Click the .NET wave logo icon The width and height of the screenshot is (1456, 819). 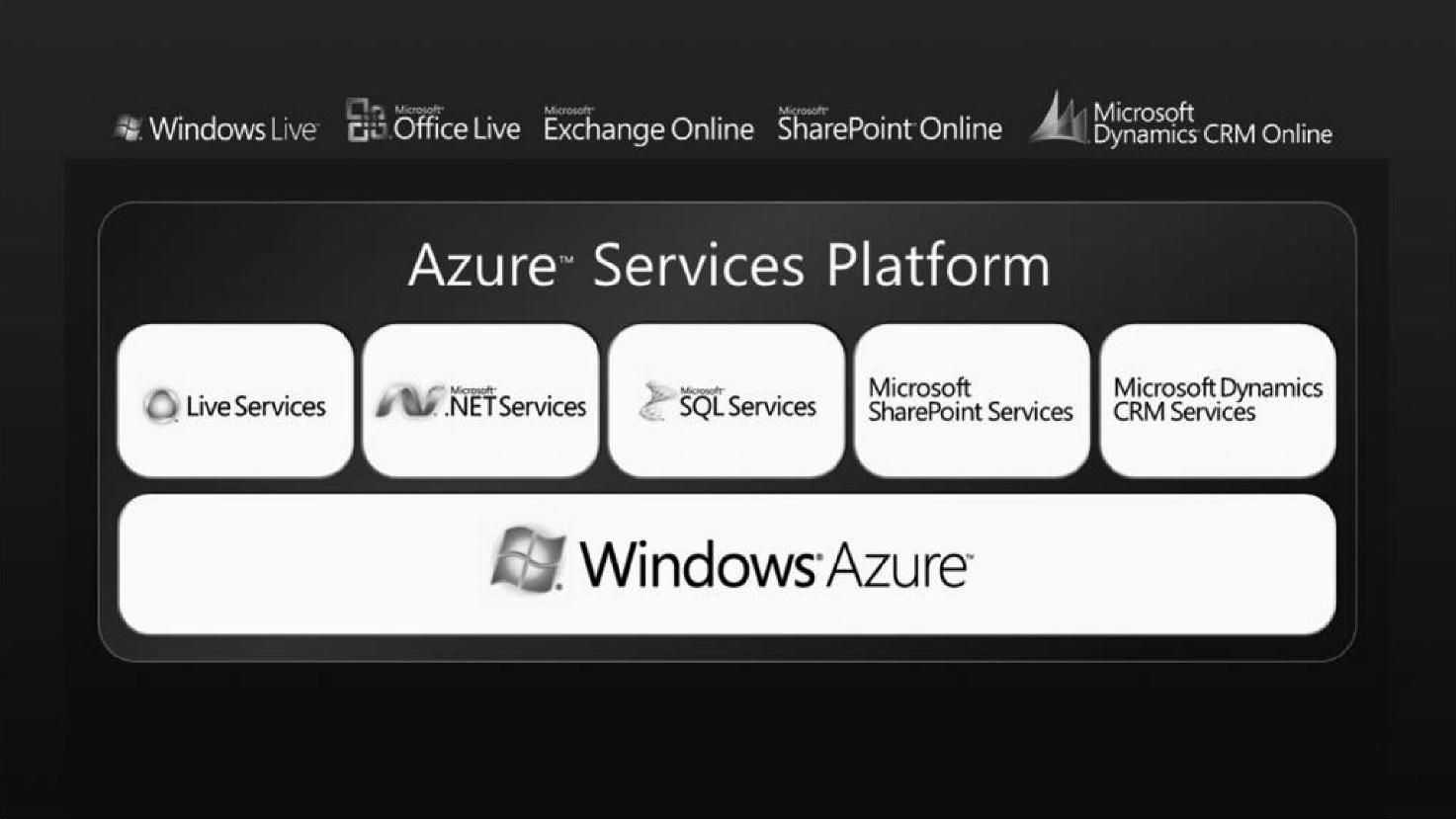(409, 402)
